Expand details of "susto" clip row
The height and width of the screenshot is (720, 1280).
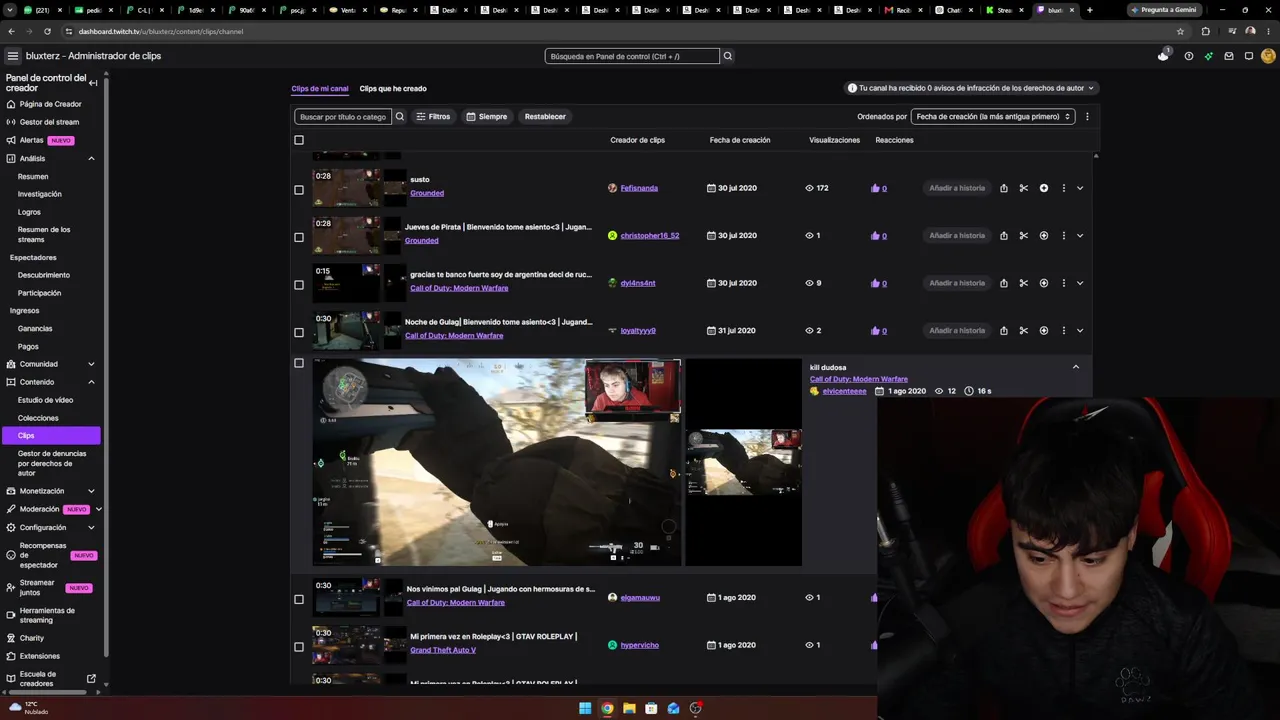[1080, 188]
